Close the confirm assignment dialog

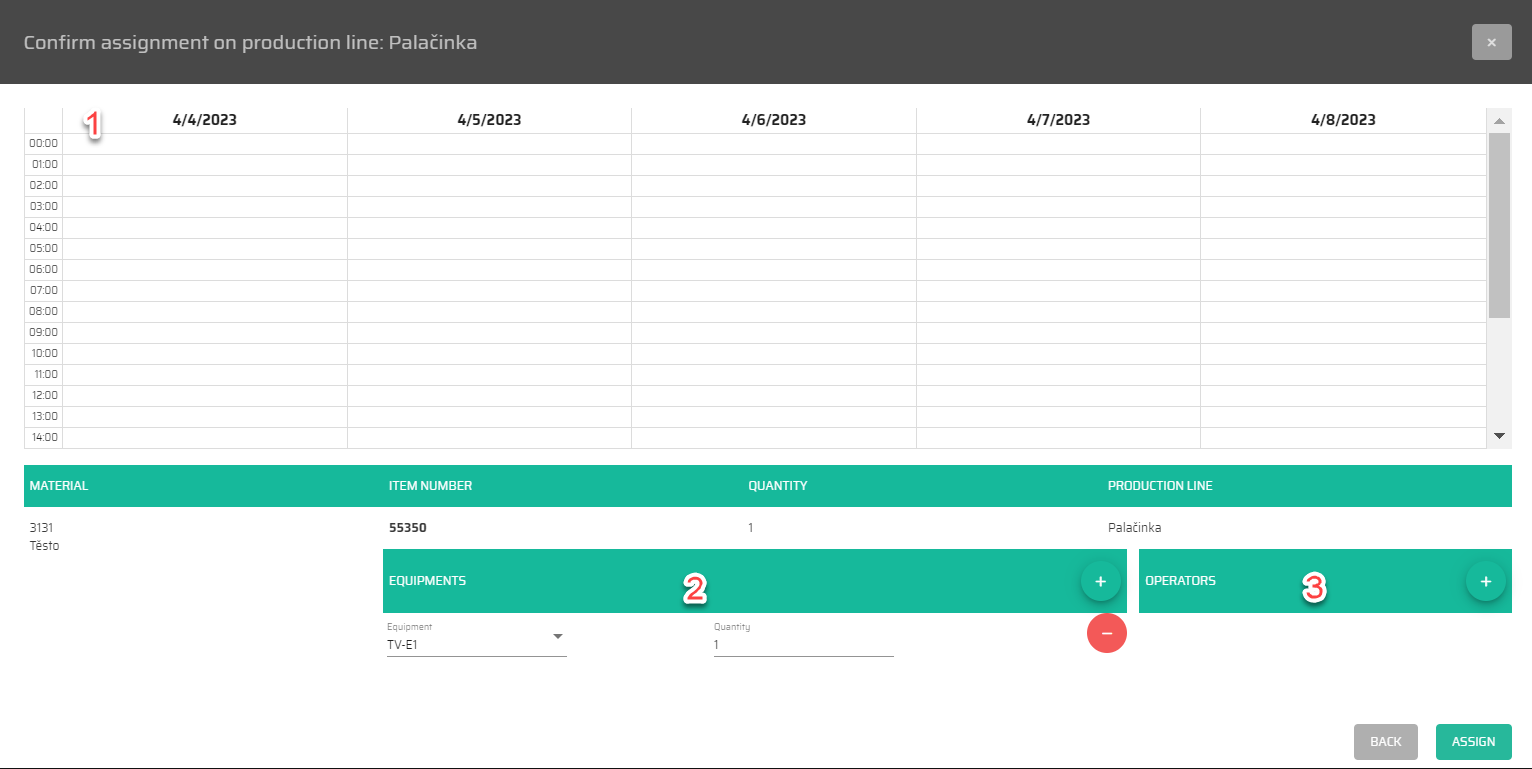pyautogui.click(x=1491, y=42)
